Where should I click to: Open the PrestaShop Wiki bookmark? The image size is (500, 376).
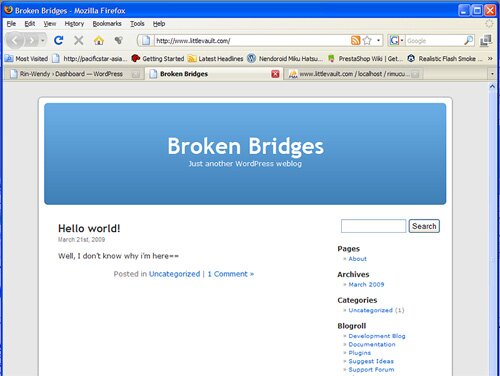click(365, 59)
